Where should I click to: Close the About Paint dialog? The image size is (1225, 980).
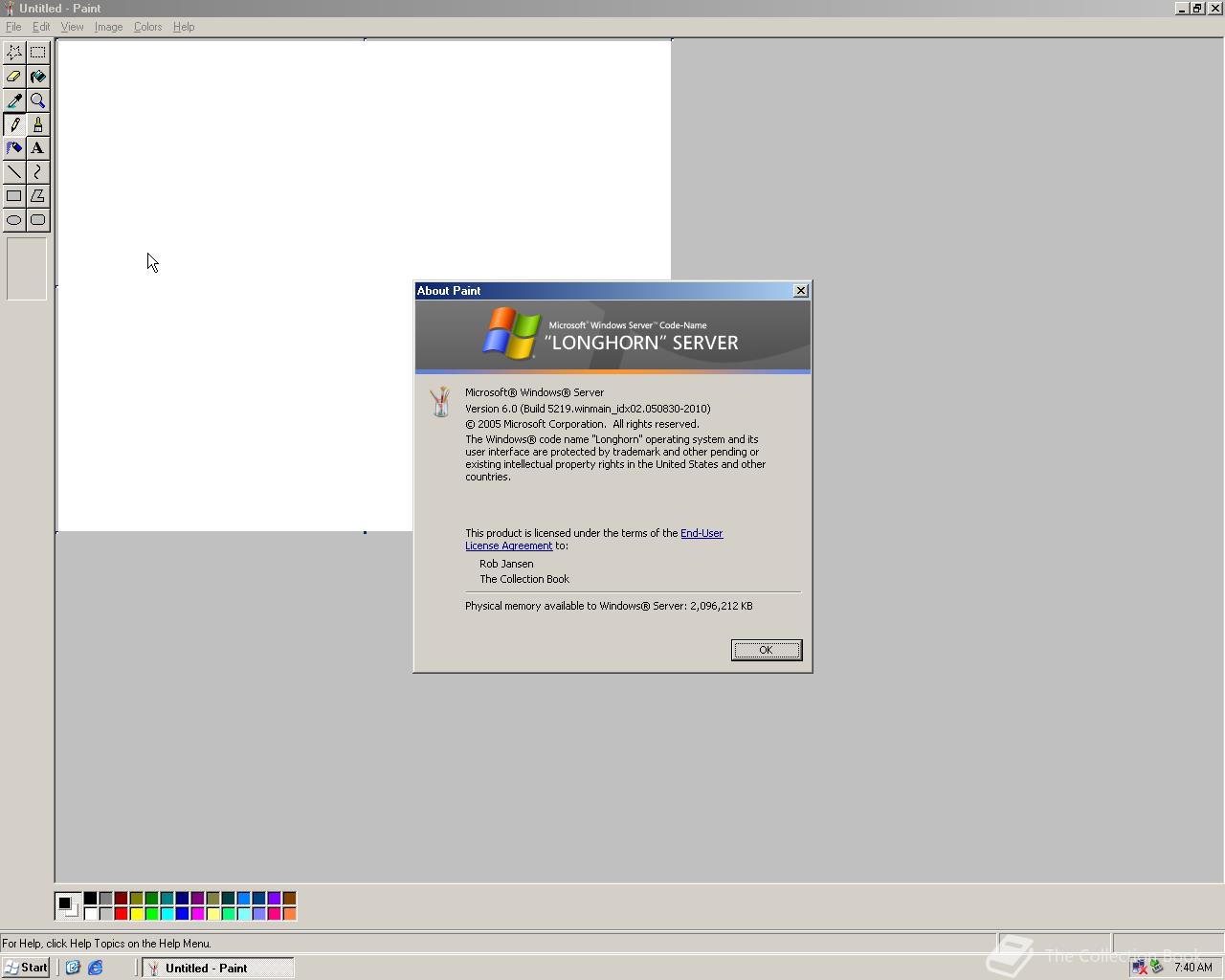click(x=801, y=291)
